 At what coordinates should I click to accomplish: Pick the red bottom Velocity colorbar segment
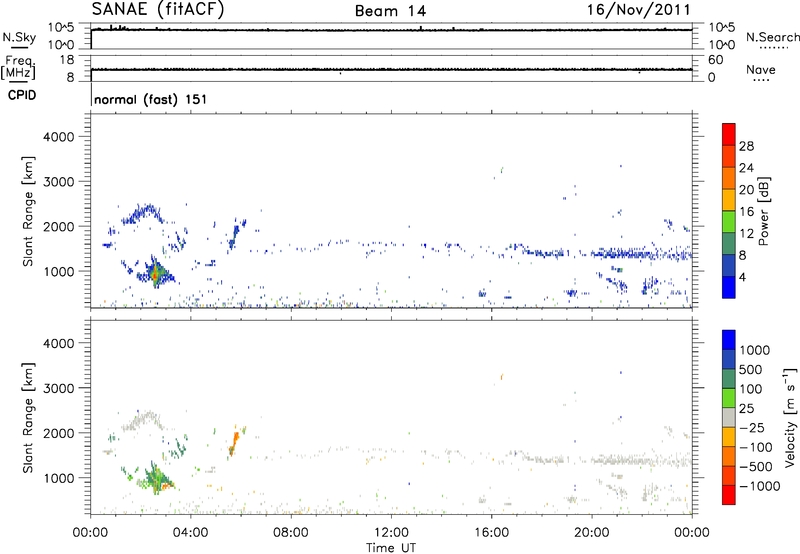729,495
